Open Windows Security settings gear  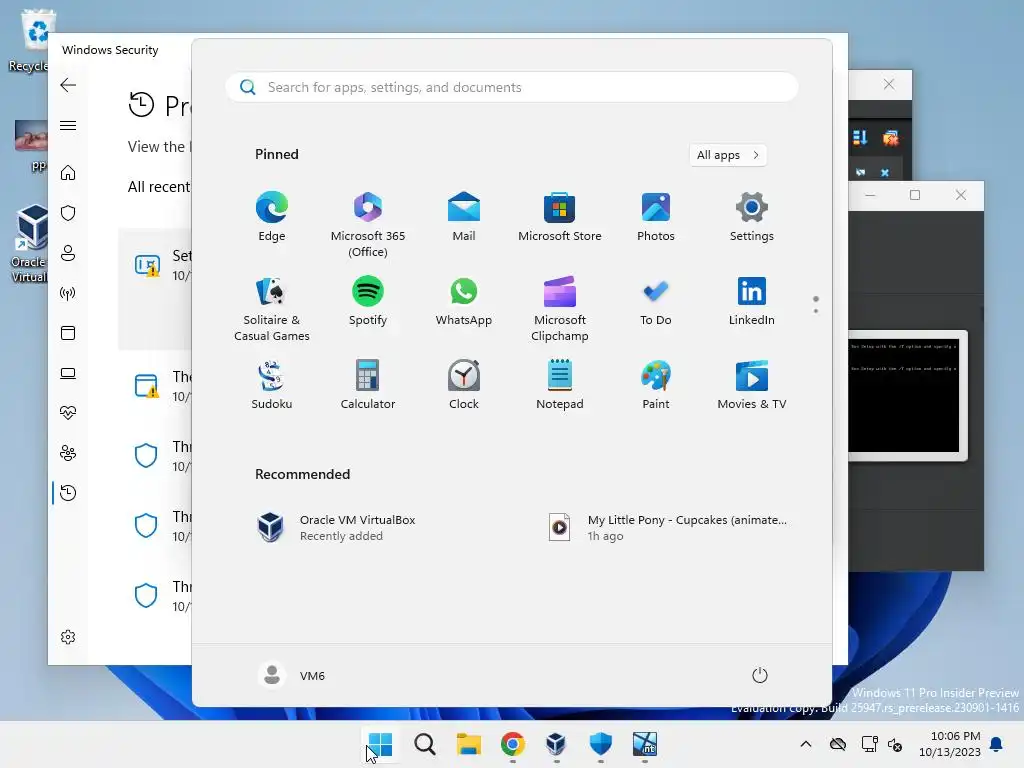click(x=68, y=637)
